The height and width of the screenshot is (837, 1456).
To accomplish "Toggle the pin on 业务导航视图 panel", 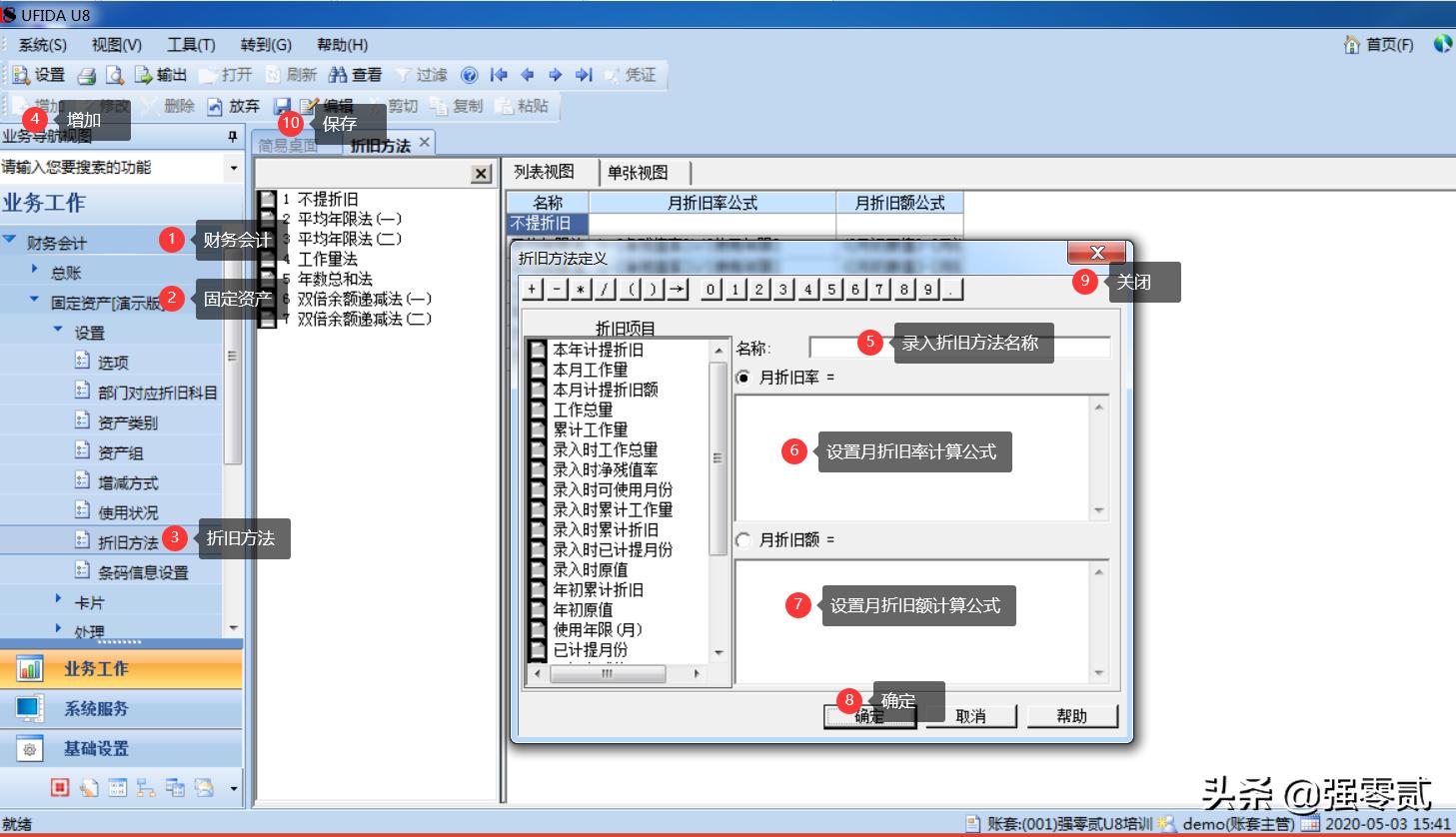I will click(232, 135).
